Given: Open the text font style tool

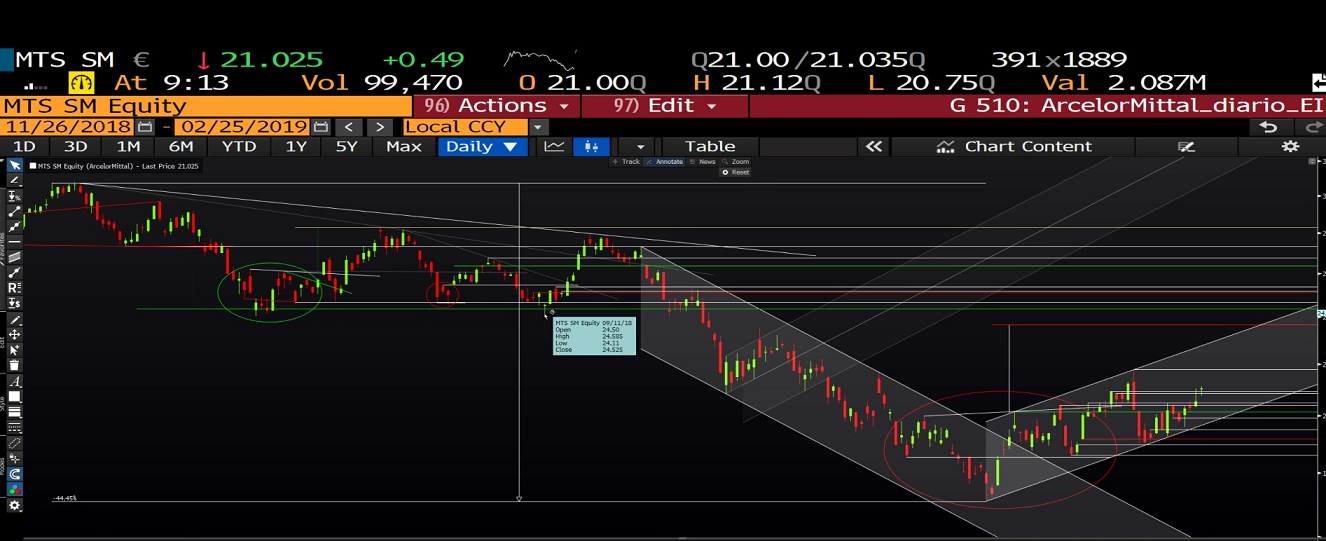Looking at the screenshot, I should click(x=14, y=381).
